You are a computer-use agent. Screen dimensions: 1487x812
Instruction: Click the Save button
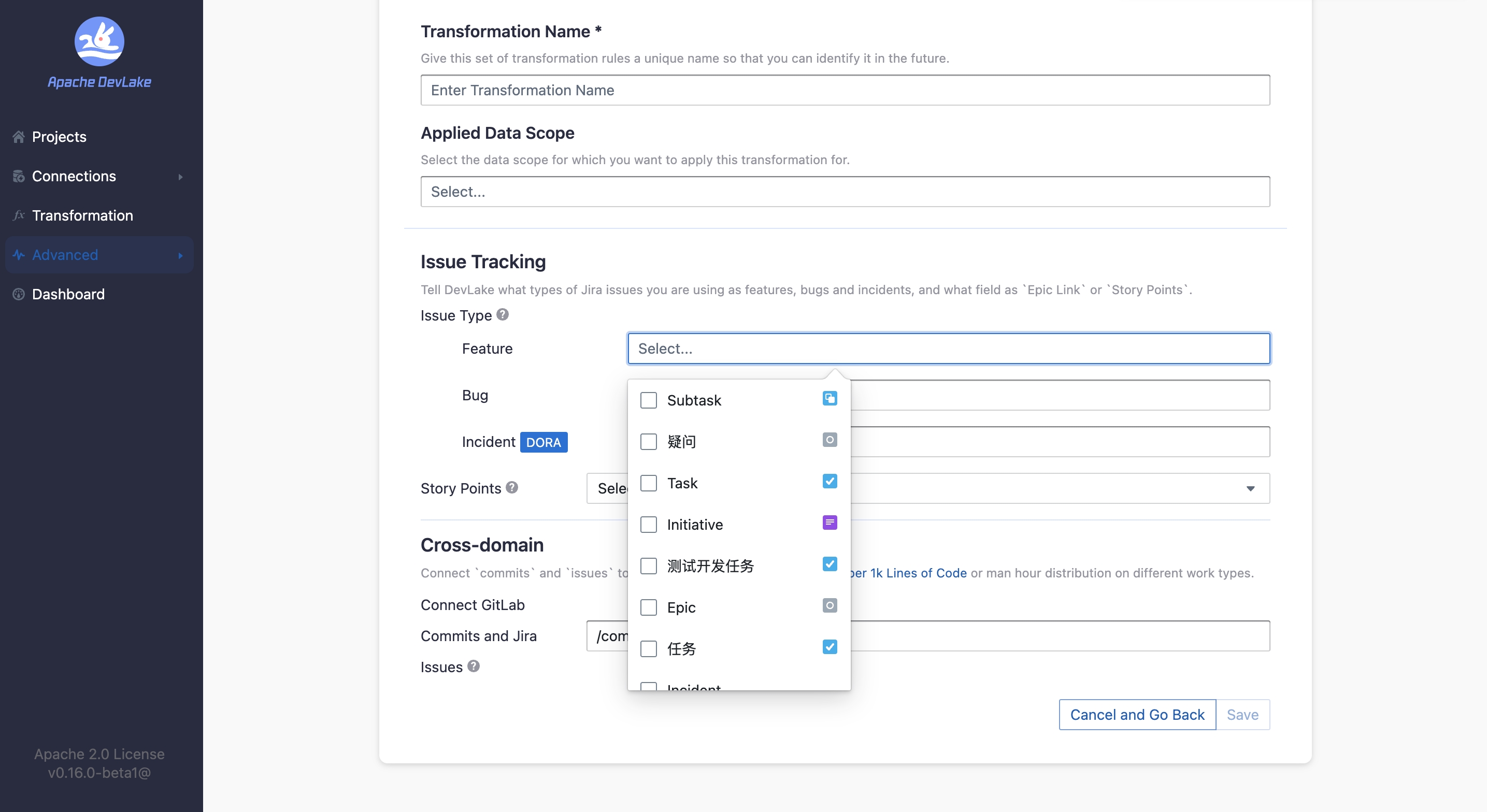click(x=1242, y=715)
